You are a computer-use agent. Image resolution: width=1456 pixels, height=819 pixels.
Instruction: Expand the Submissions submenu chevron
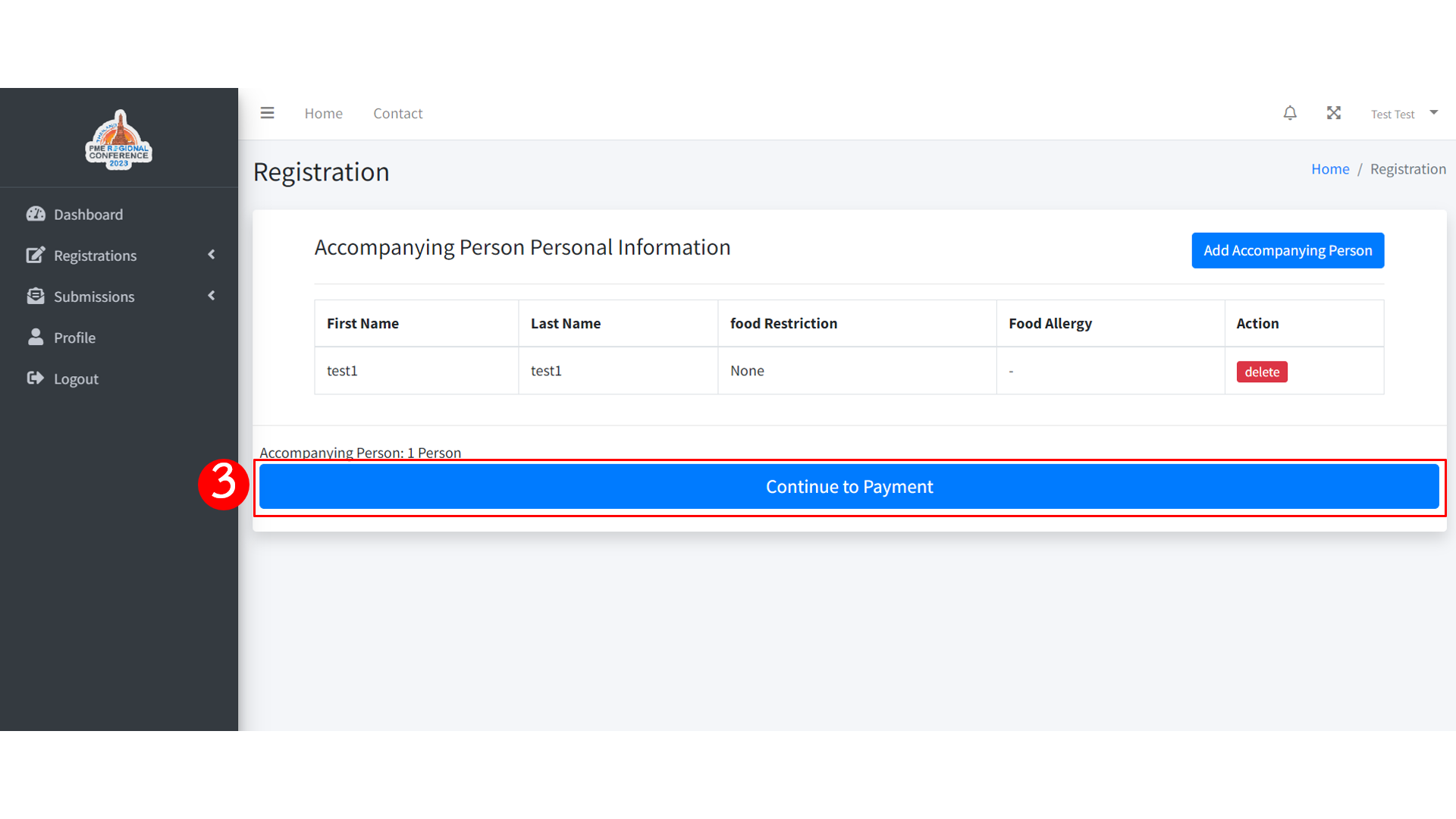(x=212, y=296)
